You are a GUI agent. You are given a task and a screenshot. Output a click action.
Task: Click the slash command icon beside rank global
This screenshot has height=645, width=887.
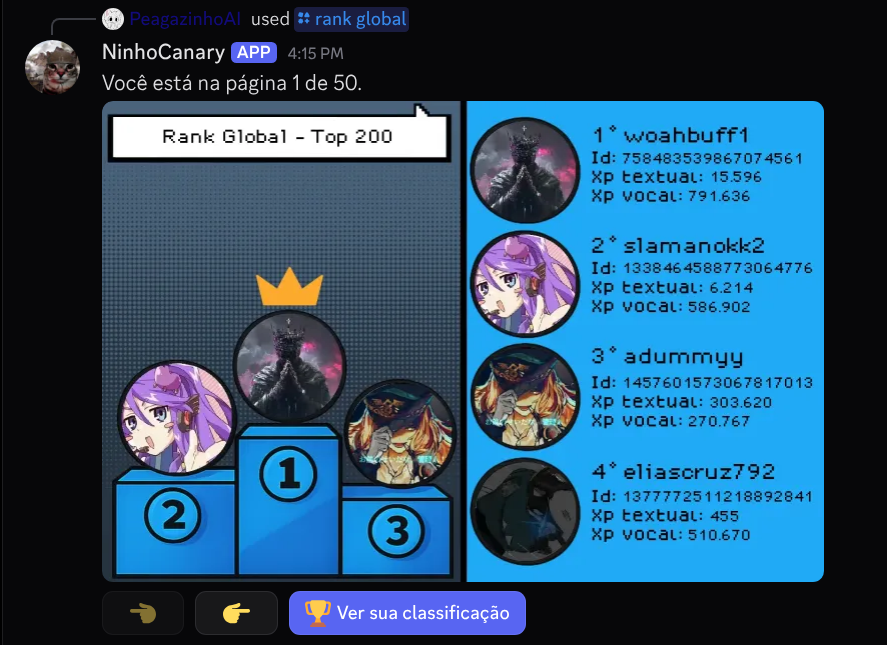304,19
